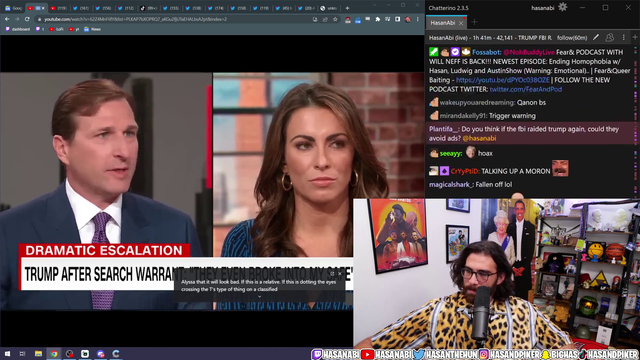Click hasanabi account name in Chatterino title bar
Viewport: 640px width, 360px height.
coord(542,8)
